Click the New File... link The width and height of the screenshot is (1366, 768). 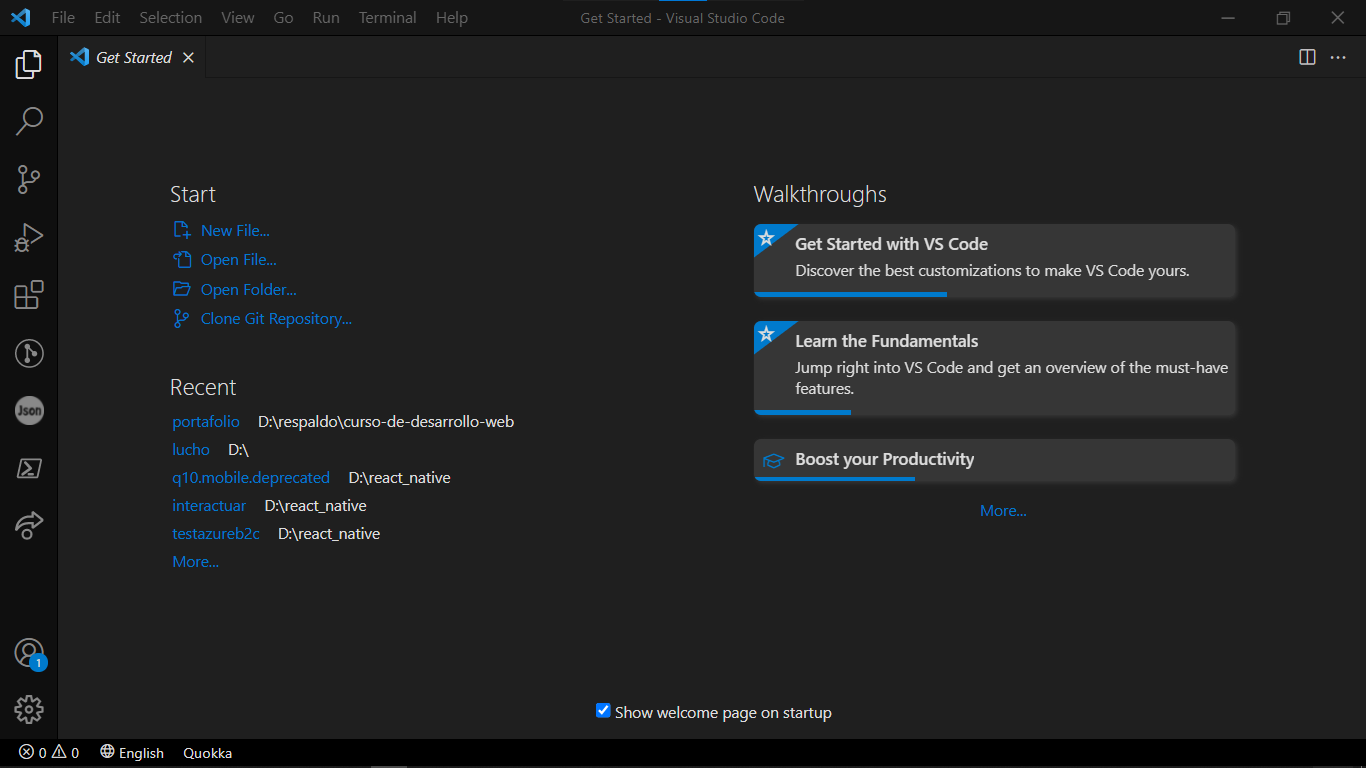pos(222,230)
